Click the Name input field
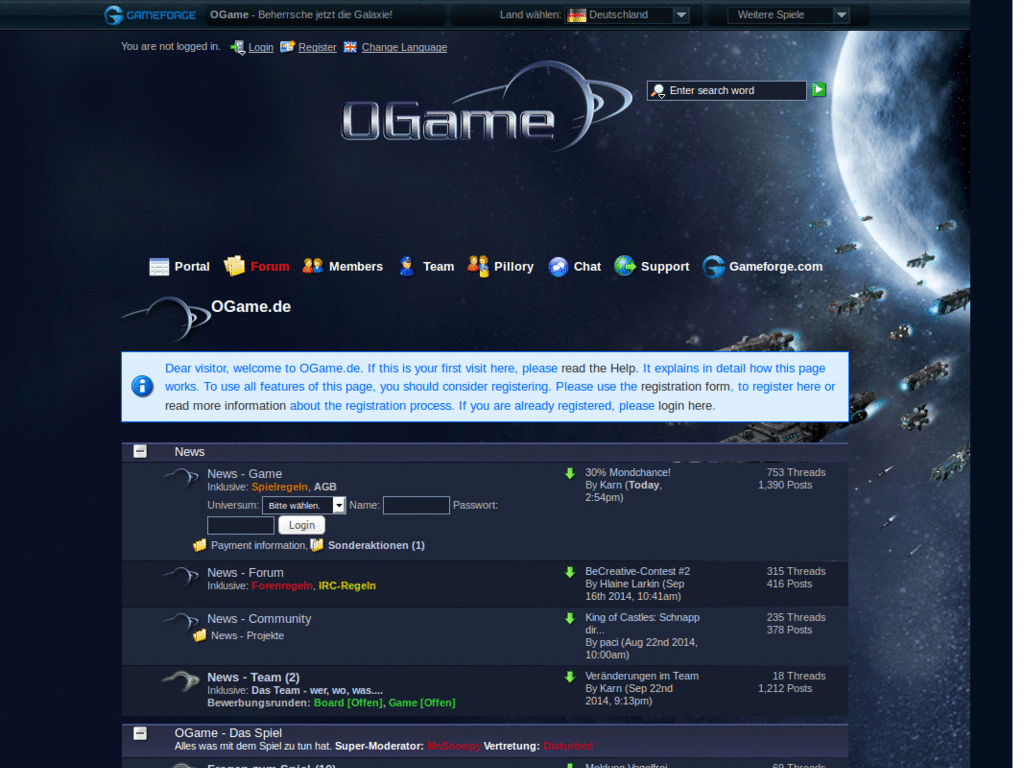 coord(416,505)
